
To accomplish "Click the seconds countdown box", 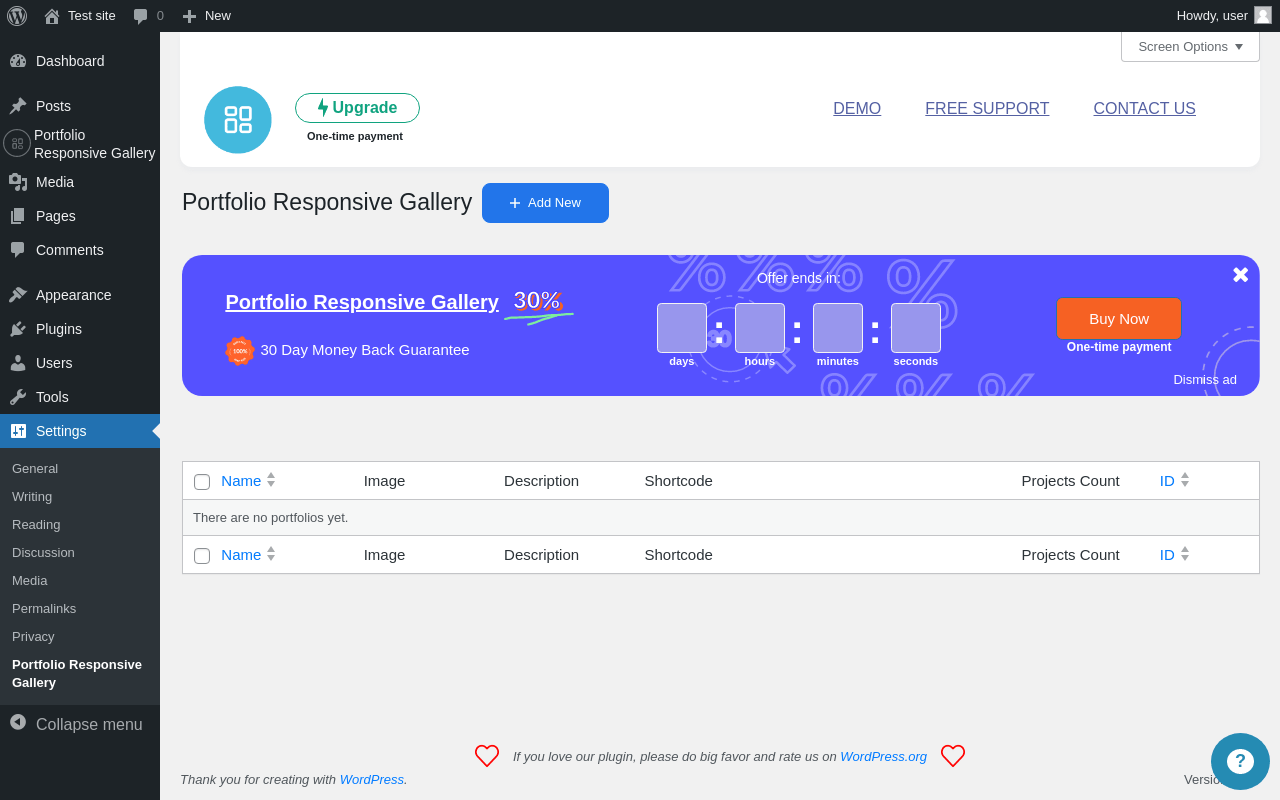I will tap(916, 328).
